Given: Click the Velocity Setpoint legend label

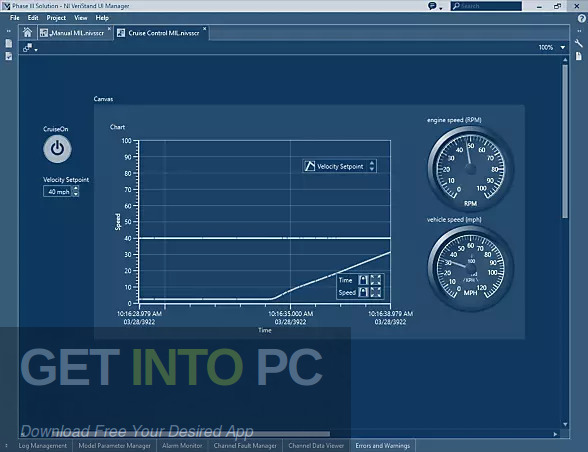Looking at the screenshot, I should click(x=340, y=167).
